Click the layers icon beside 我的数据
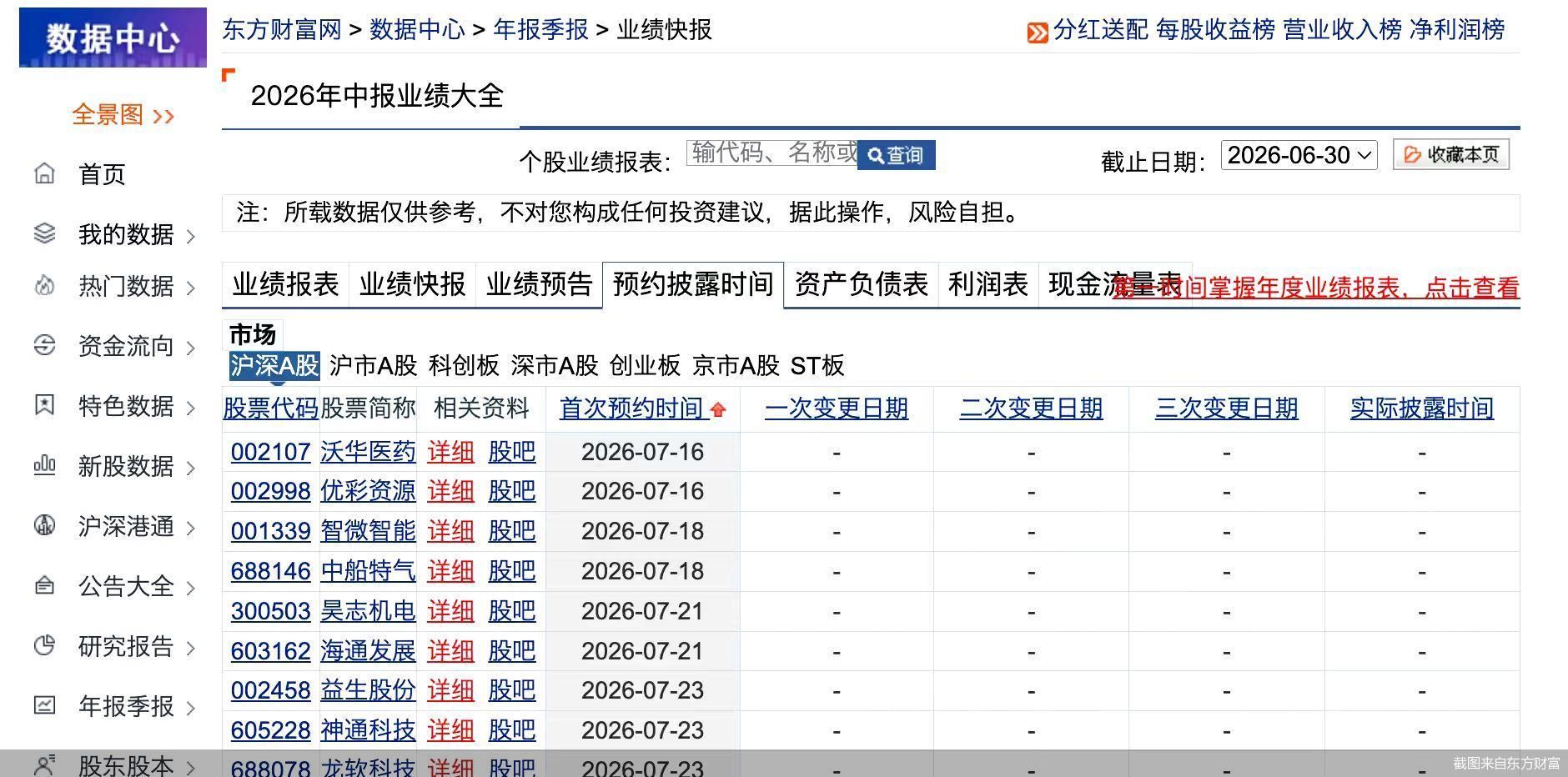This screenshot has height=777, width=1568. (x=44, y=233)
